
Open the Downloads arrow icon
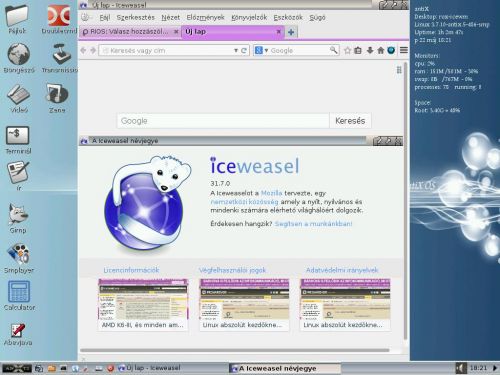point(370,50)
